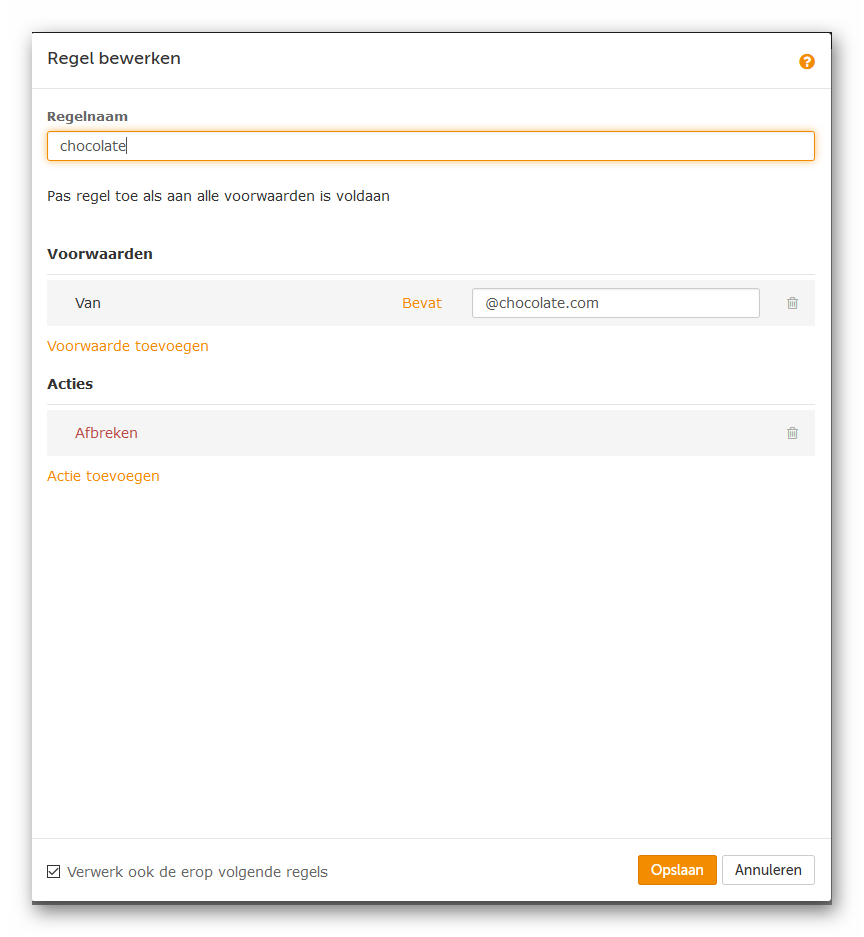
Task: Click the 'Regel bewerken' dialog title
Action: click(114, 59)
